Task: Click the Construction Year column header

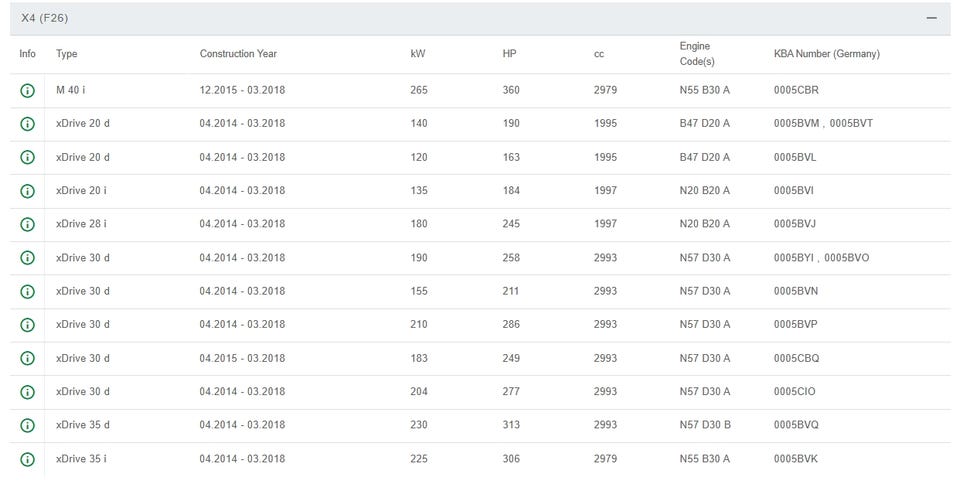Action: pos(238,54)
